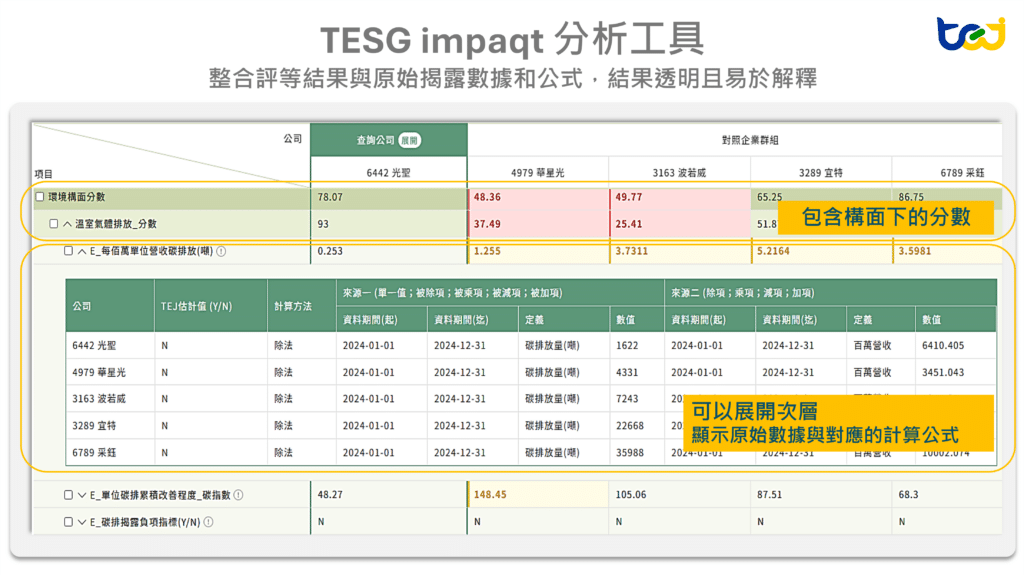
Task: Click the 6789 采鈺 company column heading
Action: click(962, 172)
